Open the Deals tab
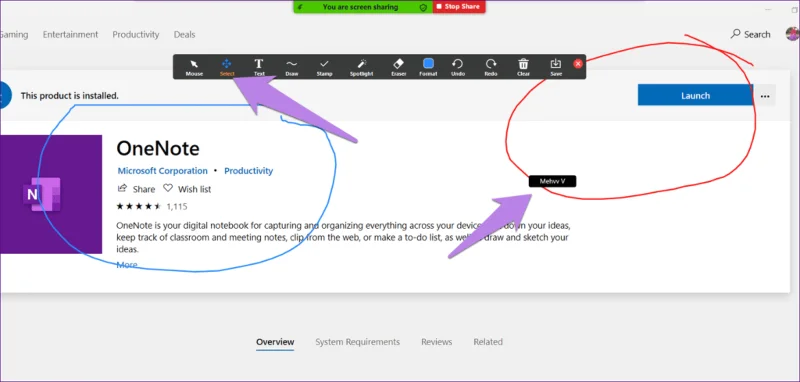Screen dimensions: 800x382 184,35
